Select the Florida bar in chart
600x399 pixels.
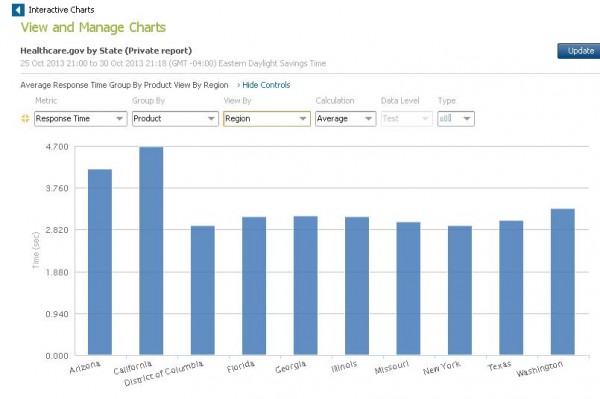coord(254,286)
